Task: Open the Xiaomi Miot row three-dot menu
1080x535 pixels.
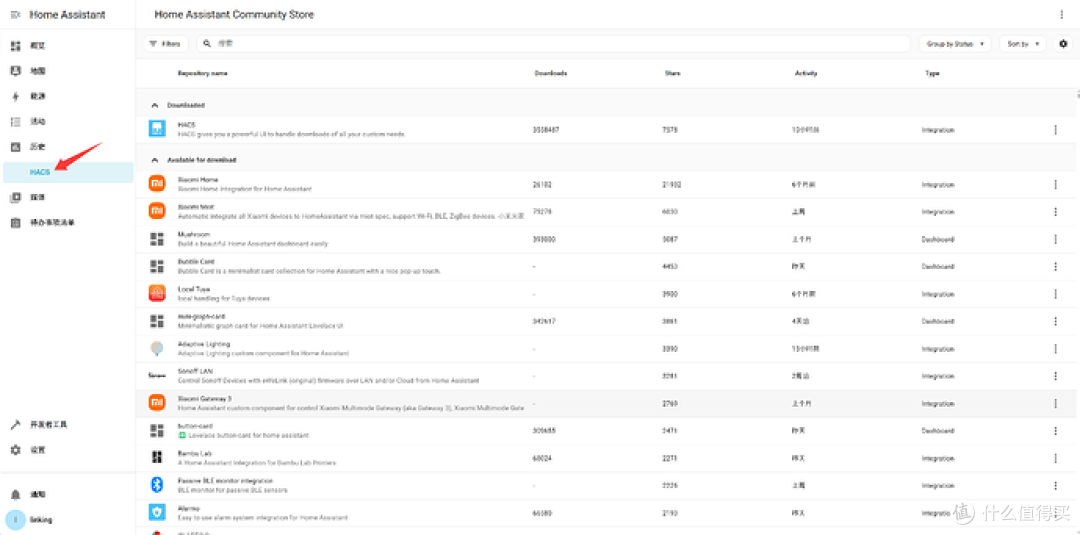Action: point(1055,212)
